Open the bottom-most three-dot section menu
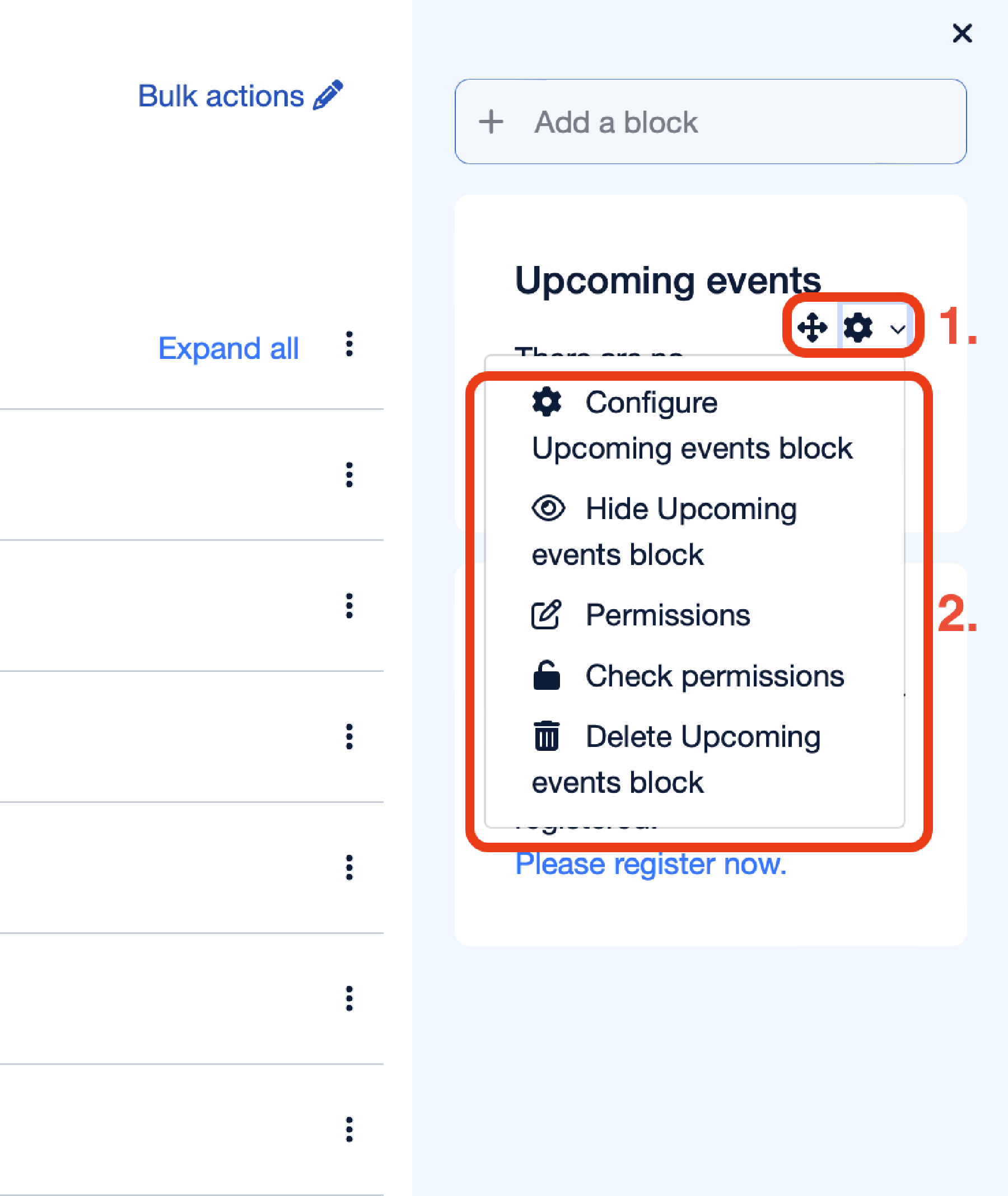The image size is (1008, 1196). pyautogui.click(x=349, y=1129)
